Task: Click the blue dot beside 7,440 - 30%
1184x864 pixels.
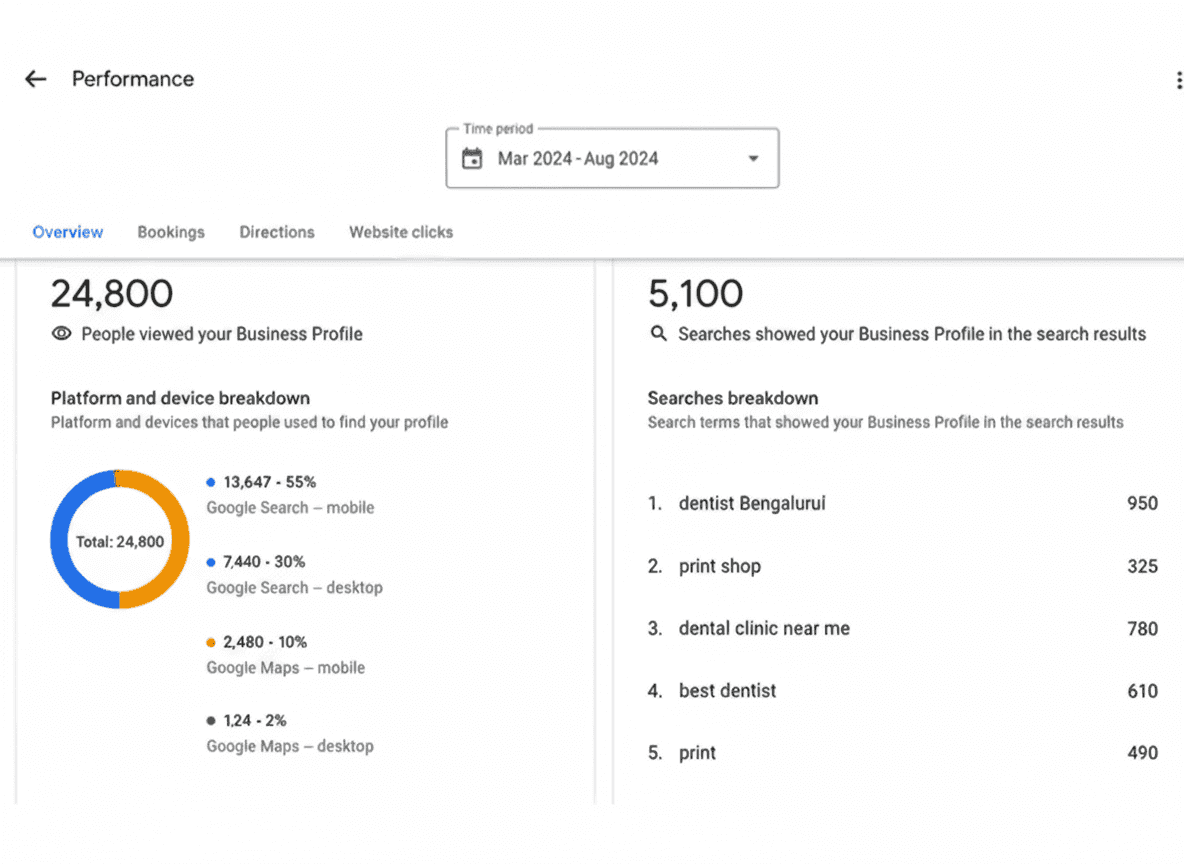Action: (211, 562)
